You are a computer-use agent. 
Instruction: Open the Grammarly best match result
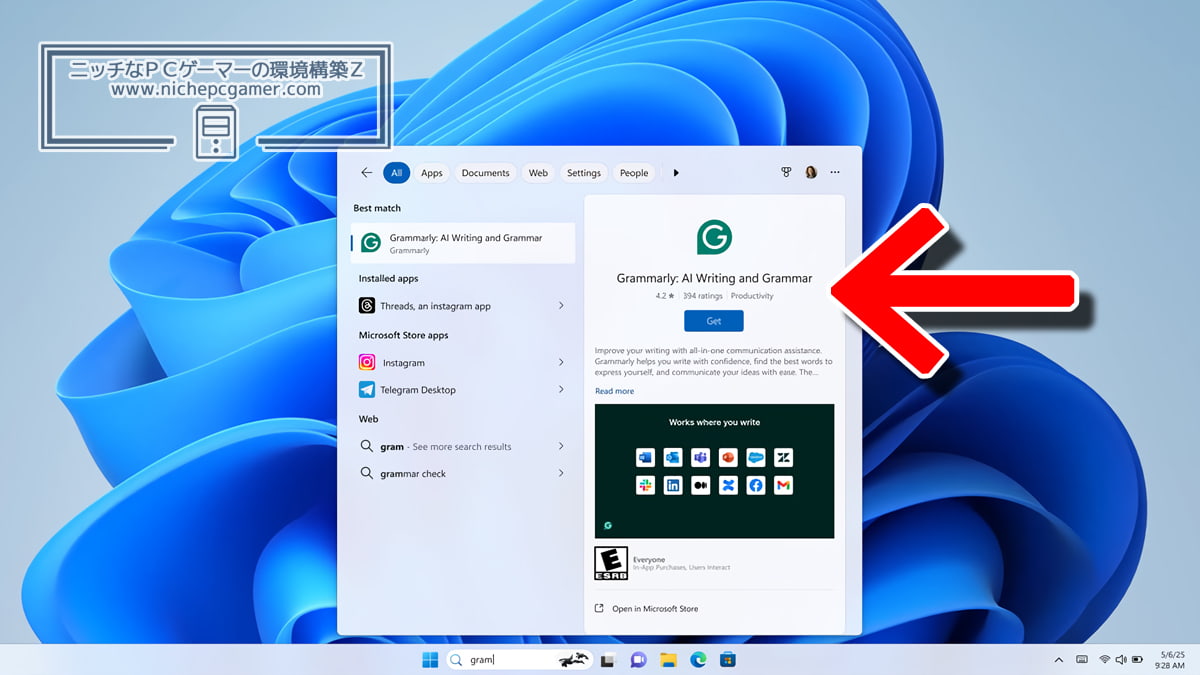click(463, 243)
